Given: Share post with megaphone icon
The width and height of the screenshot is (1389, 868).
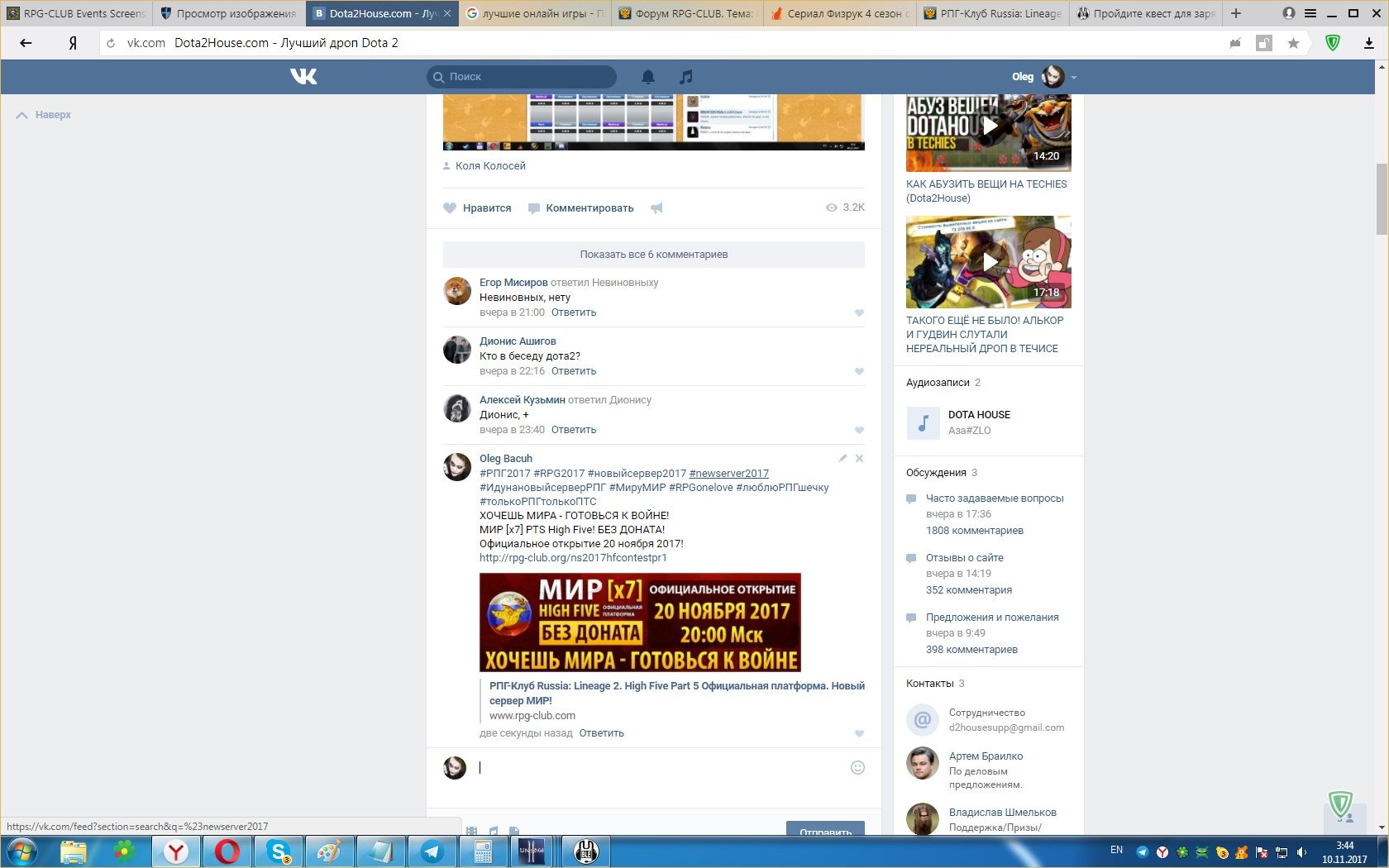Looking at the screenshot, I should pos(656,207).
